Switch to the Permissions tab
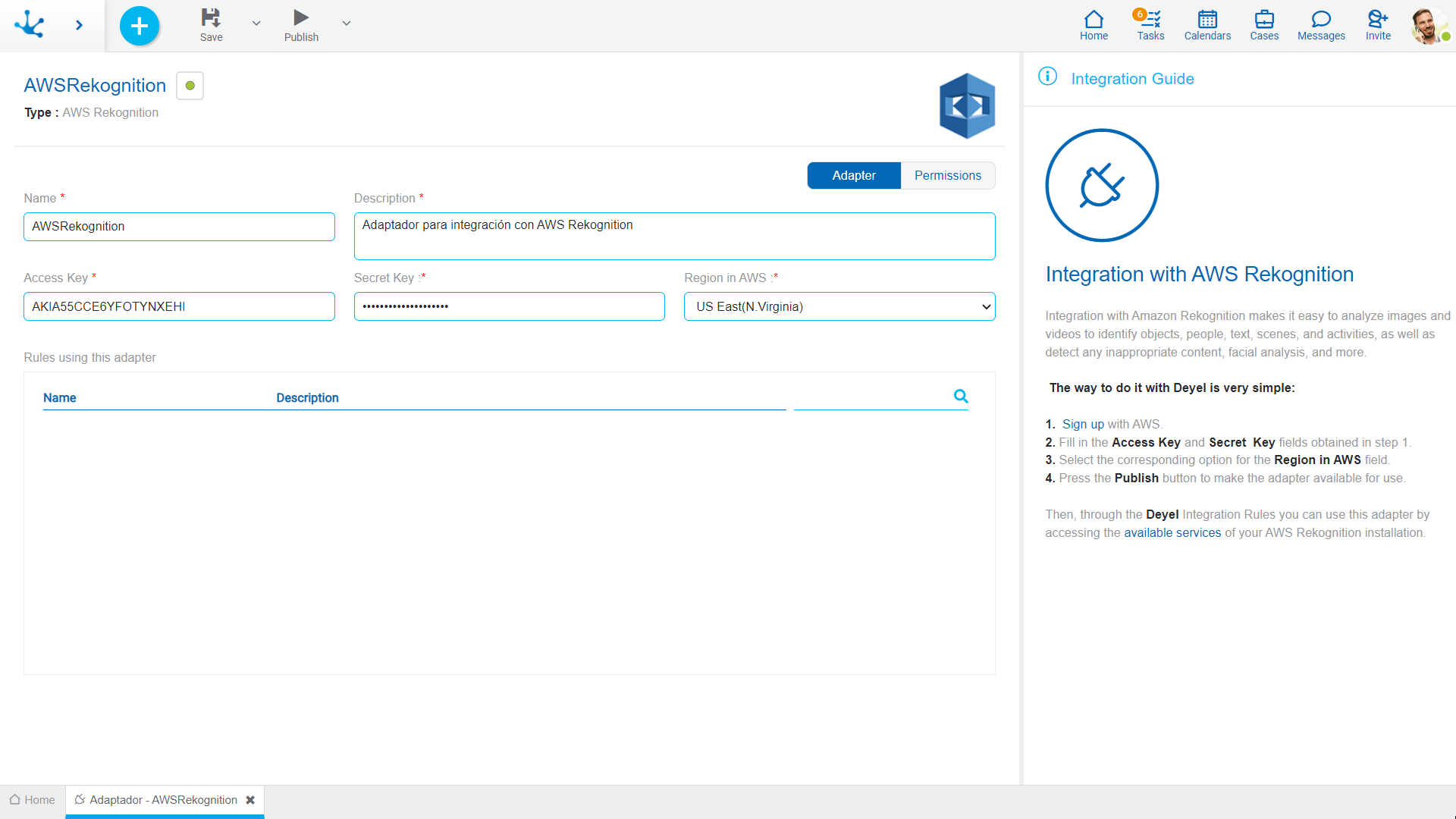1456x819 pixels. 947,175
